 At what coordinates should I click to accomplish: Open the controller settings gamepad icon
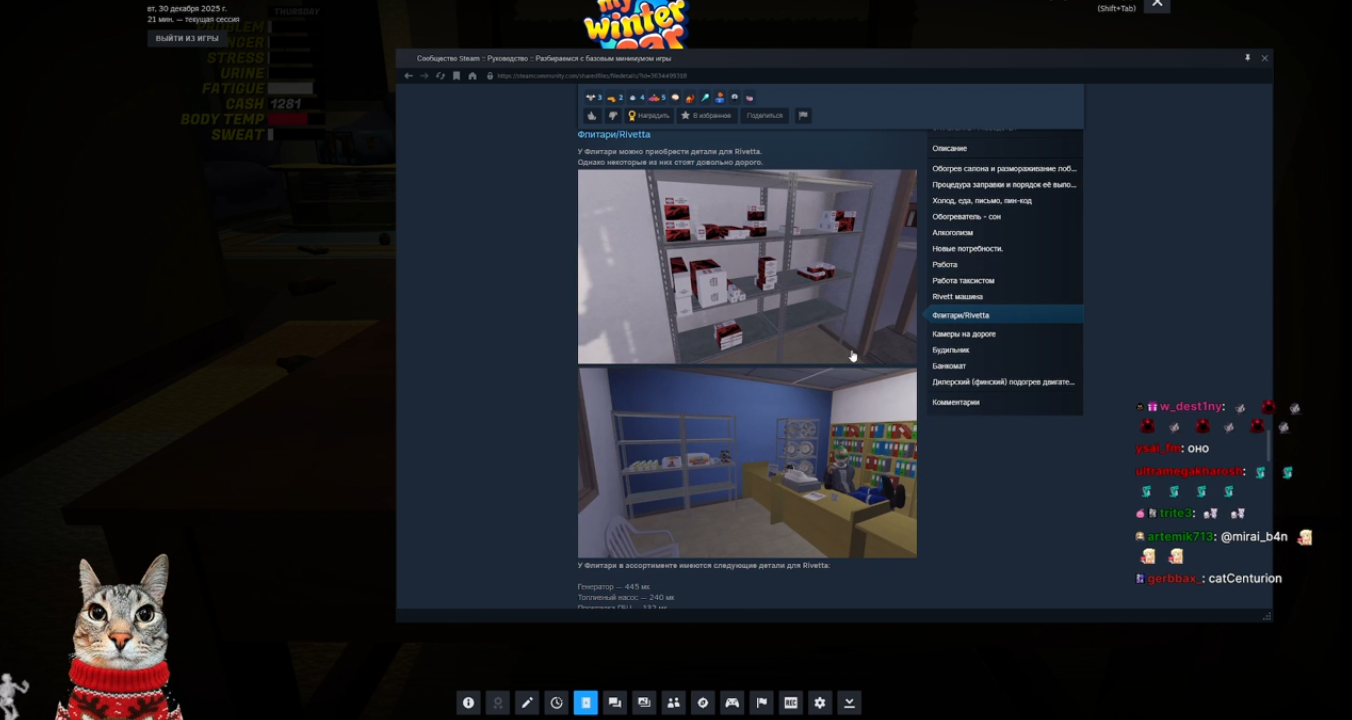coord(732,703)
